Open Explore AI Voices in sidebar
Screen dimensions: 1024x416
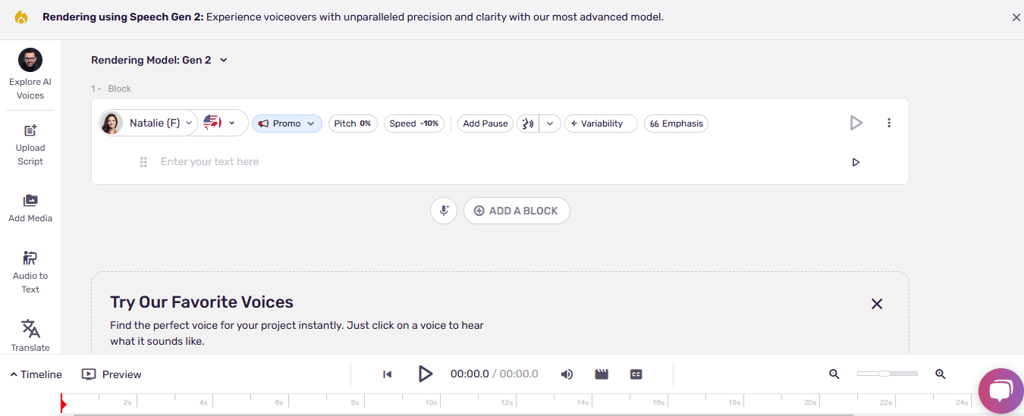(30, 74)
